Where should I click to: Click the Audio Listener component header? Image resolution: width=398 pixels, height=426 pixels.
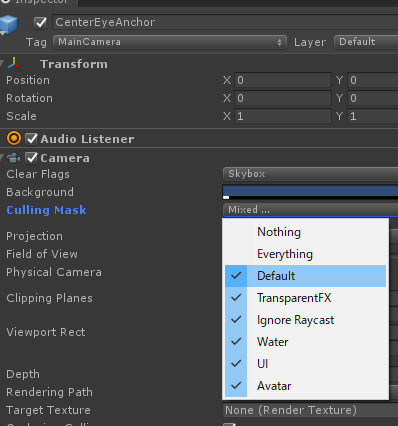(x=87, y=139)
